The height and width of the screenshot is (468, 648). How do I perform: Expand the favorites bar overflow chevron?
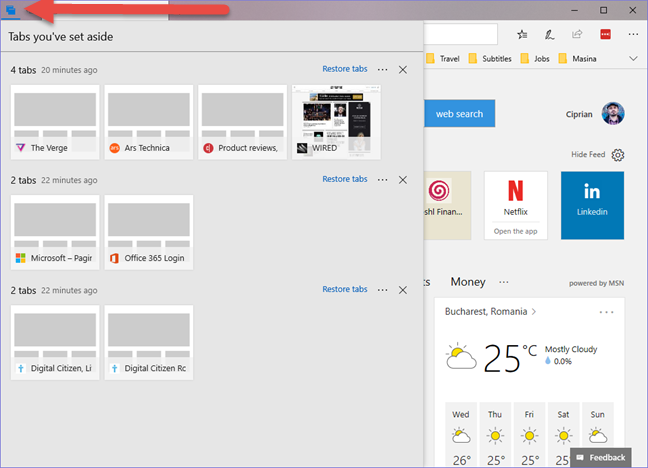(x=633, y=59)
